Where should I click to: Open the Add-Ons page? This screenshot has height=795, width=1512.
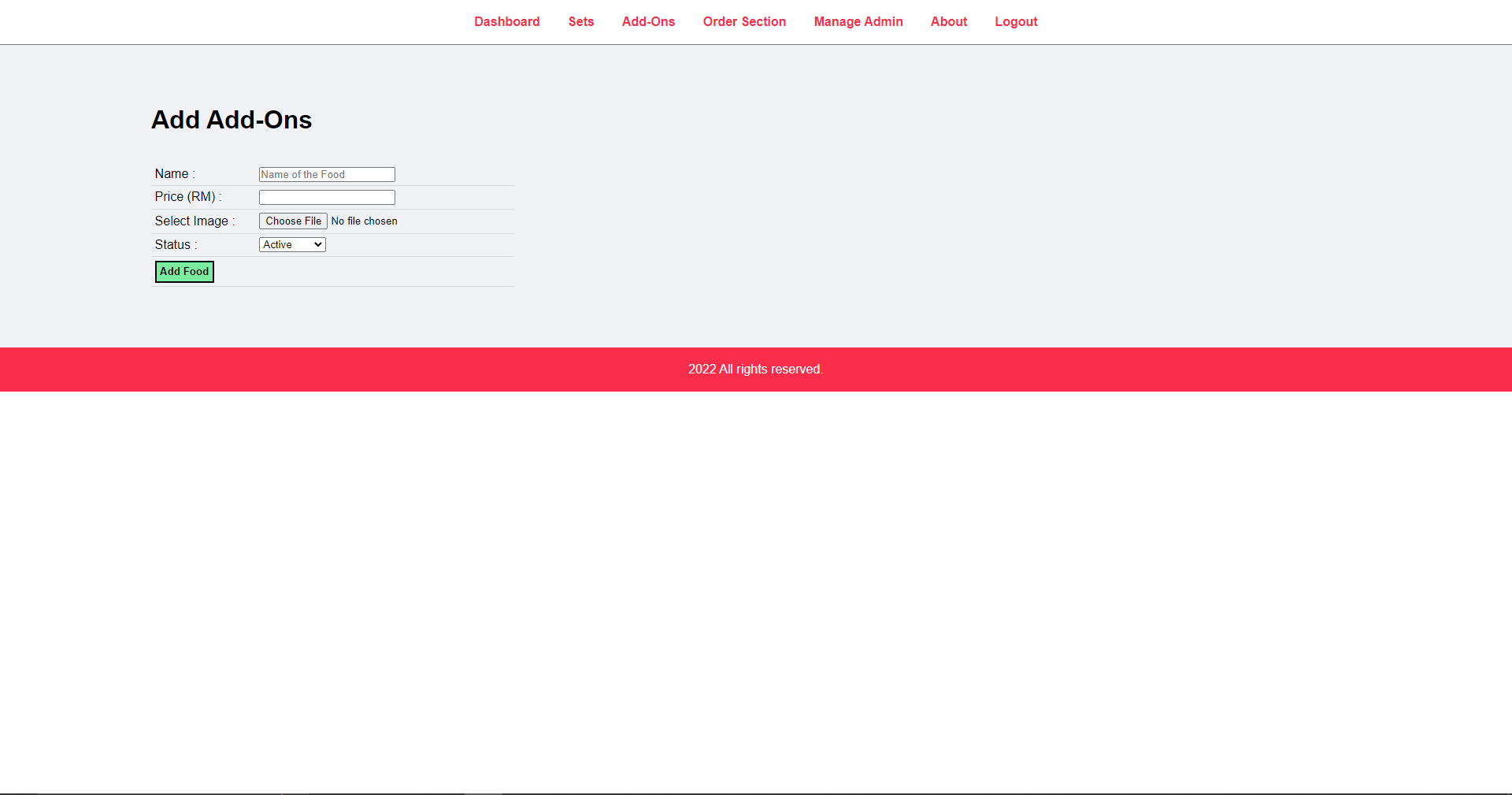648,21
